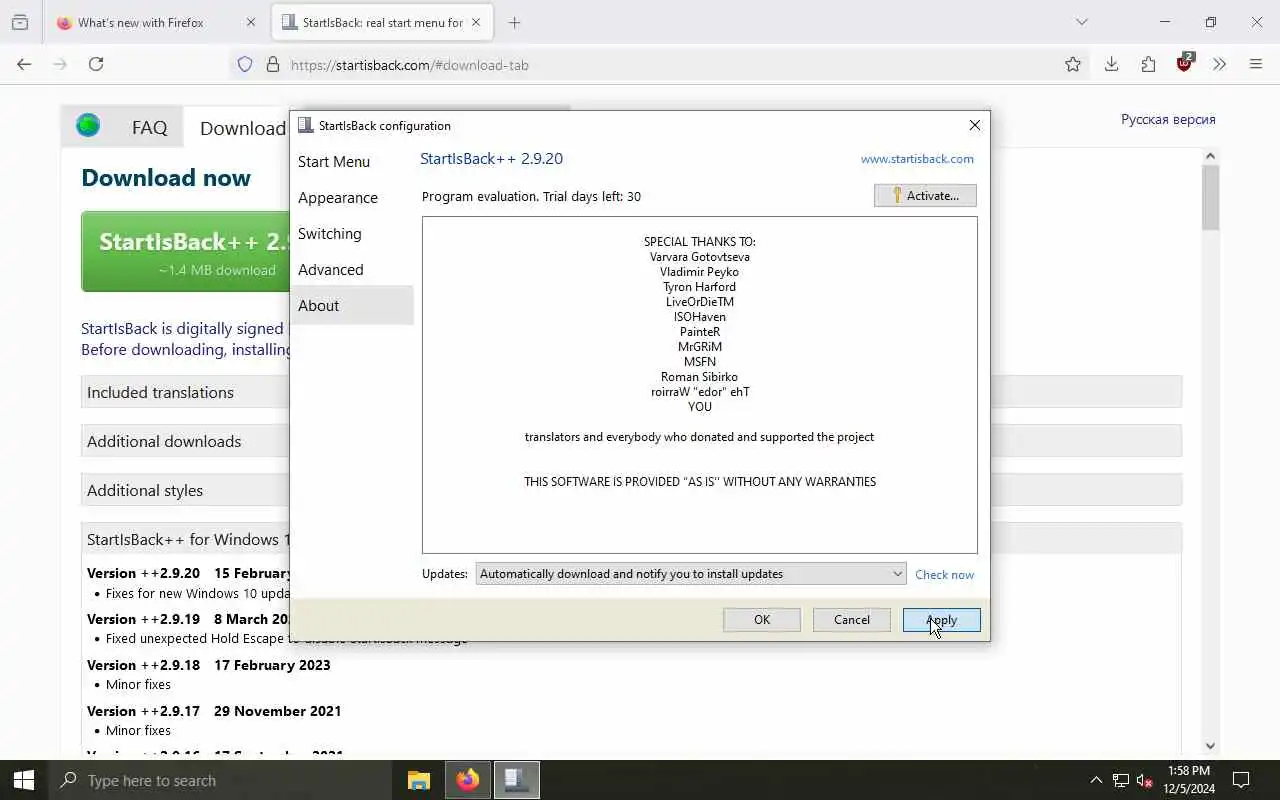This screenshot has height=800, width=1280.
Task: Open the Windows Start button
Action: [x=24, y=780]
